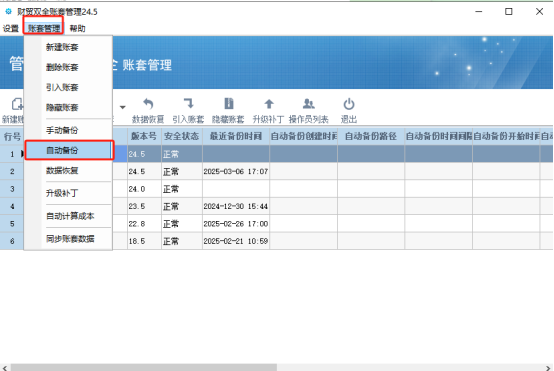The height and width of the screenshot is (371, 554).
Task: Click the 数据恢复 toolbar icon
Action: coord(148,105)
